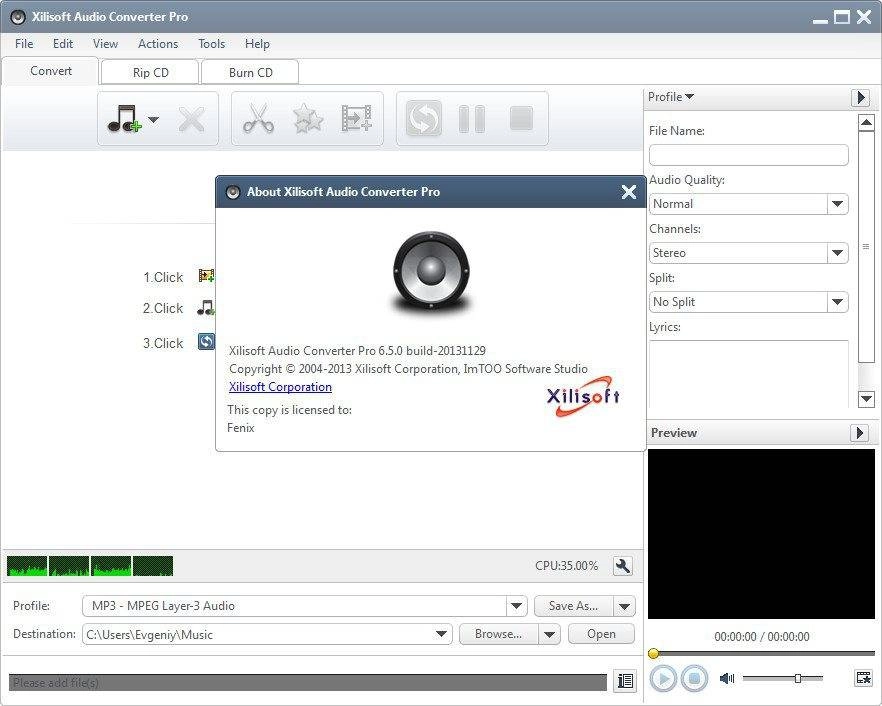Open the Edit menu

[63, 43]
